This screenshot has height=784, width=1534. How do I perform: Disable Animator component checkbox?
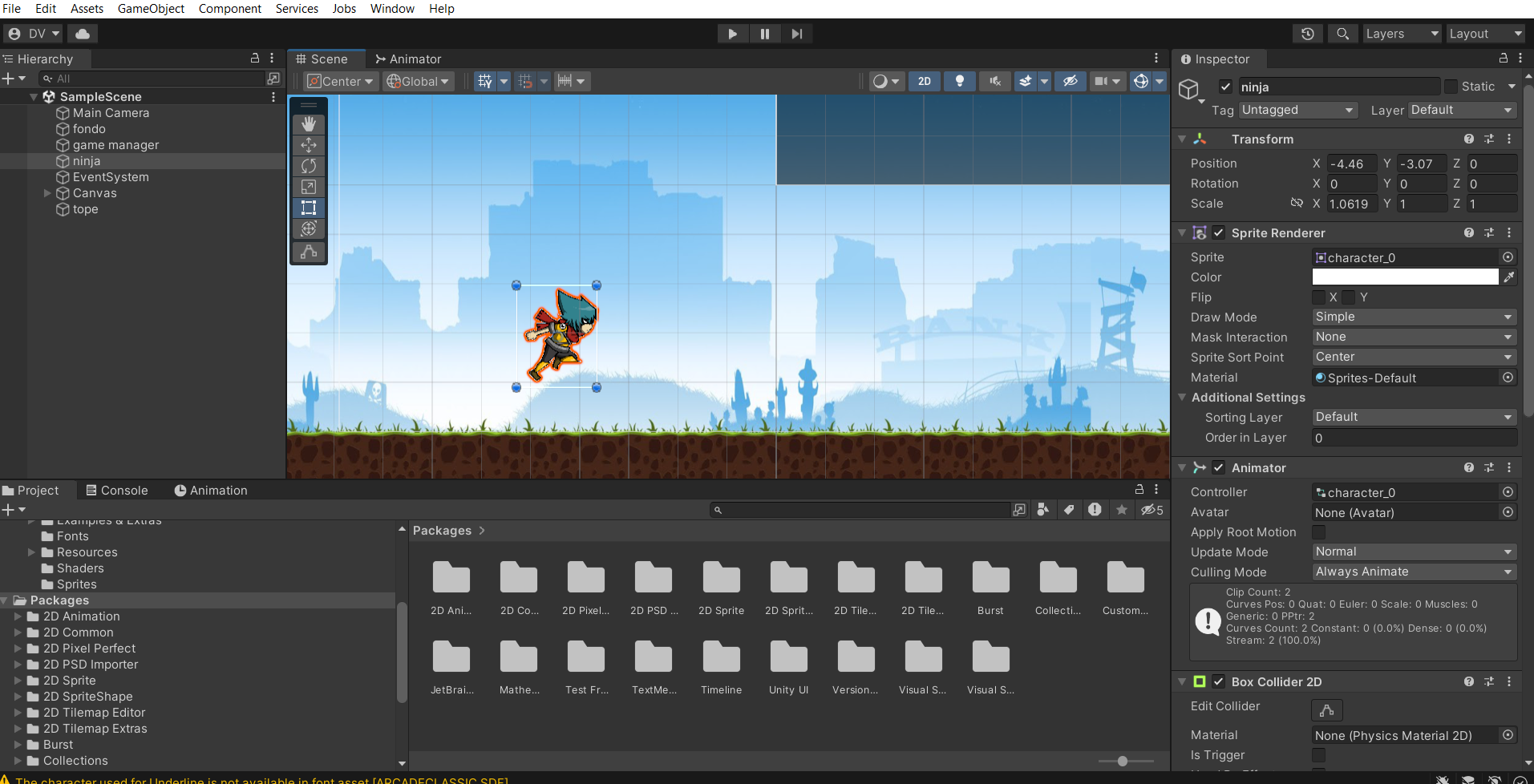point(1219,467)
